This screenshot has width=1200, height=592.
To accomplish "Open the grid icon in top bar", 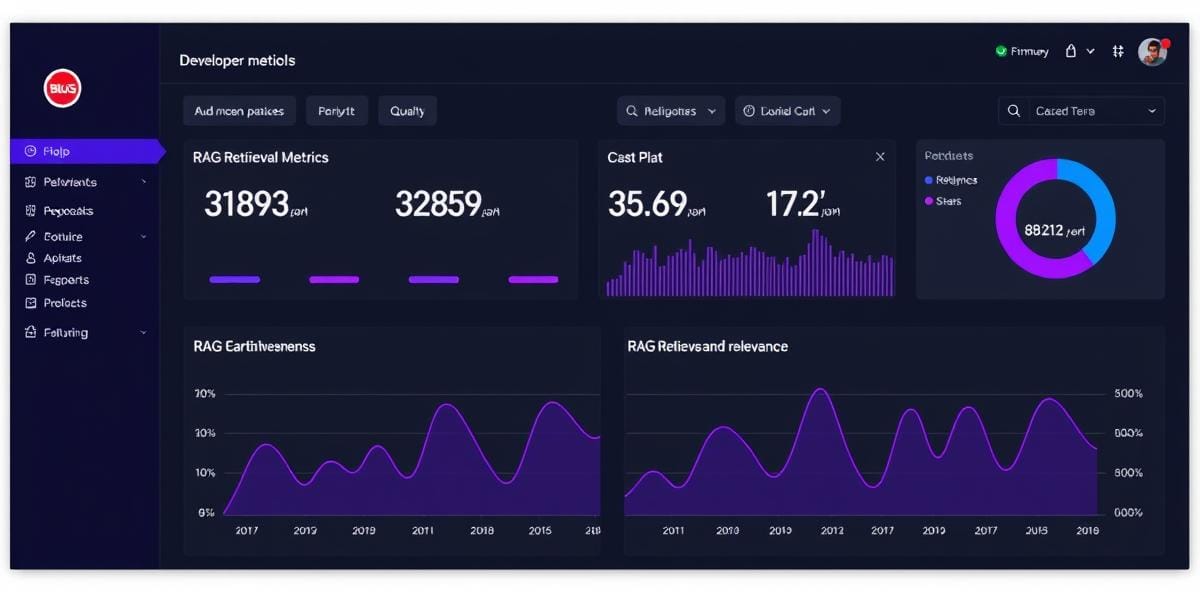I will [1118, 51].
